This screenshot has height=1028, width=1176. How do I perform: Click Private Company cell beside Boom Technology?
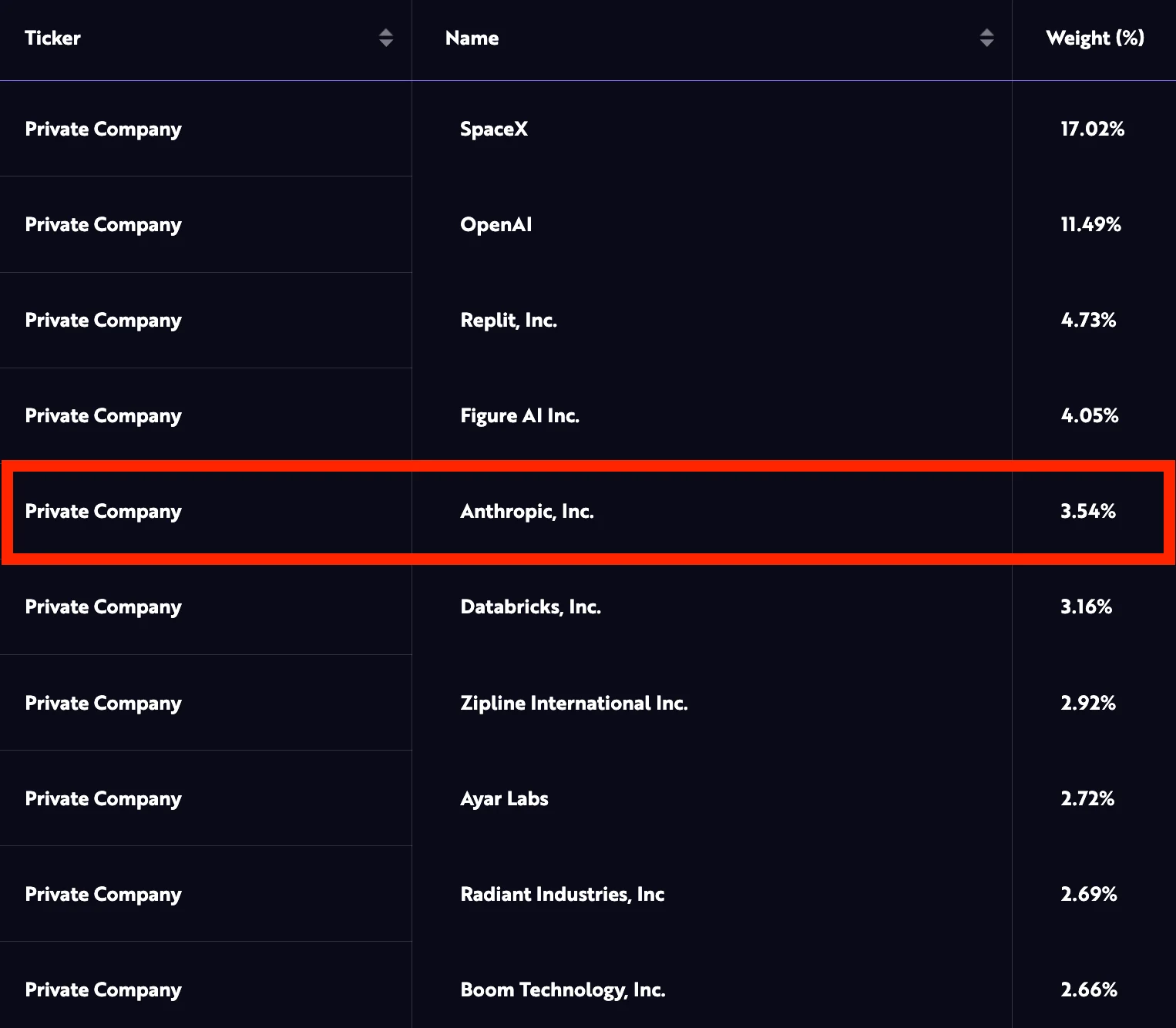[103, 989]
